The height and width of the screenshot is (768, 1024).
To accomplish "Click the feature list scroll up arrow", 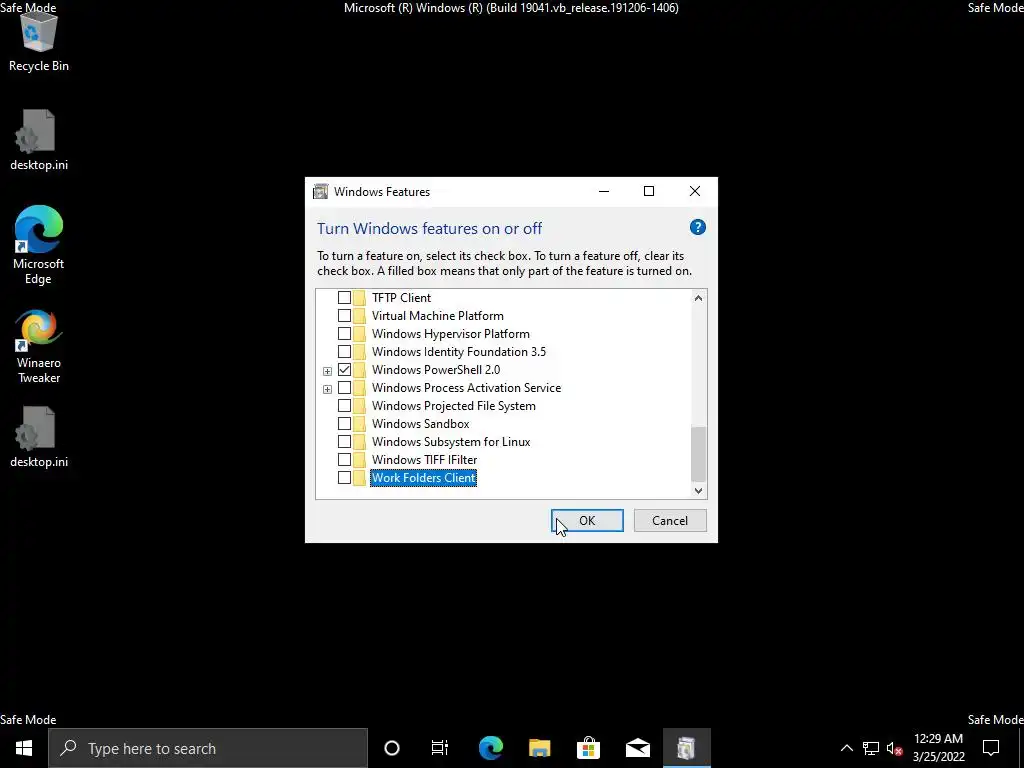I will pos(698,298).
